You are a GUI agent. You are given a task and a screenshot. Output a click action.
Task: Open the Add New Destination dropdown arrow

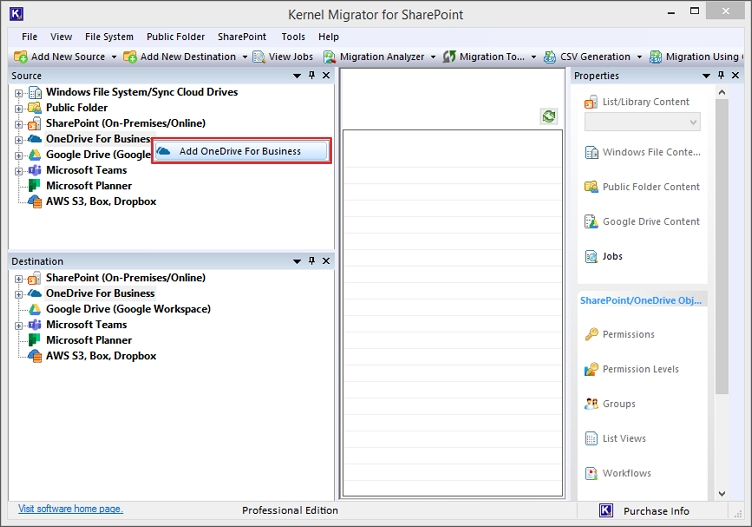click(x=245, y=57)
